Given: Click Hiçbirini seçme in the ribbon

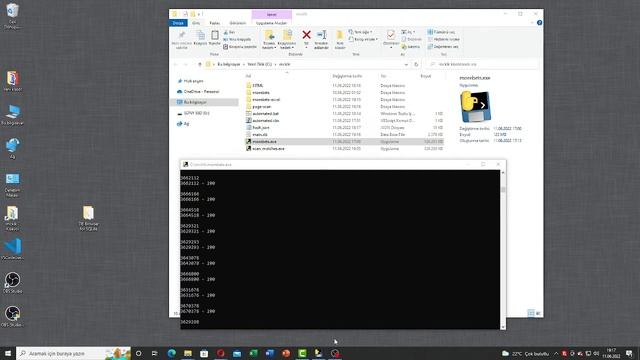Looking at the screenshot, I should [444, 39].
